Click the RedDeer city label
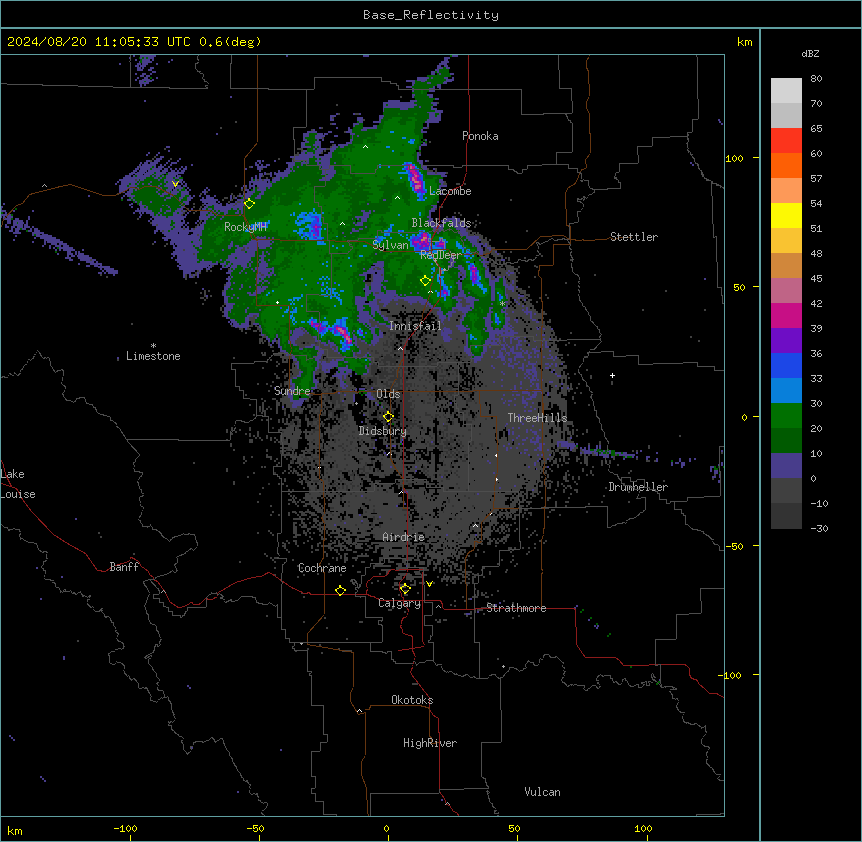The image size is (862, 842). pos(440,255)
